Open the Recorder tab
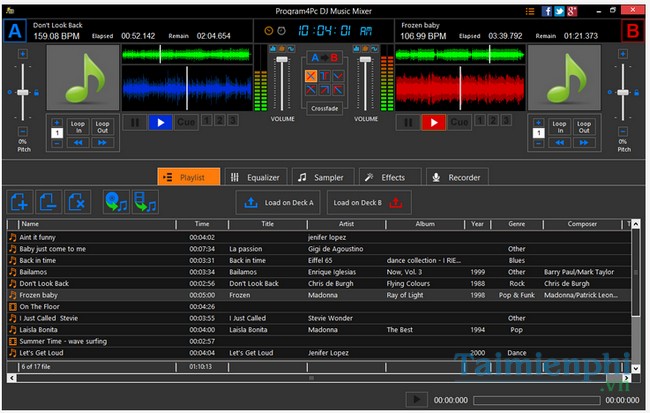650x413 pixels. pyautogui.click(x=457, y=177)
